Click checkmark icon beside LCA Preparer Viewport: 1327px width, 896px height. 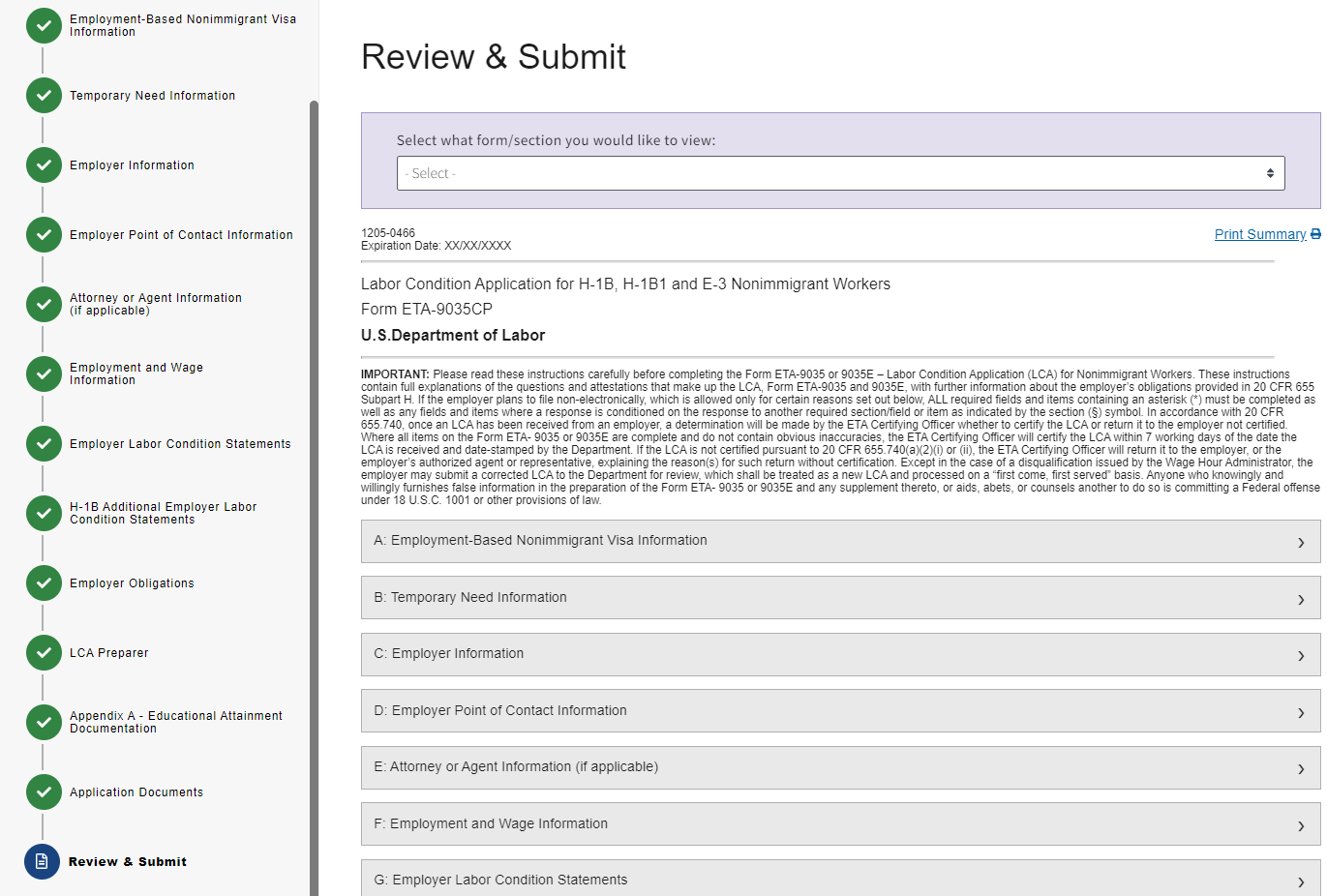44,653
